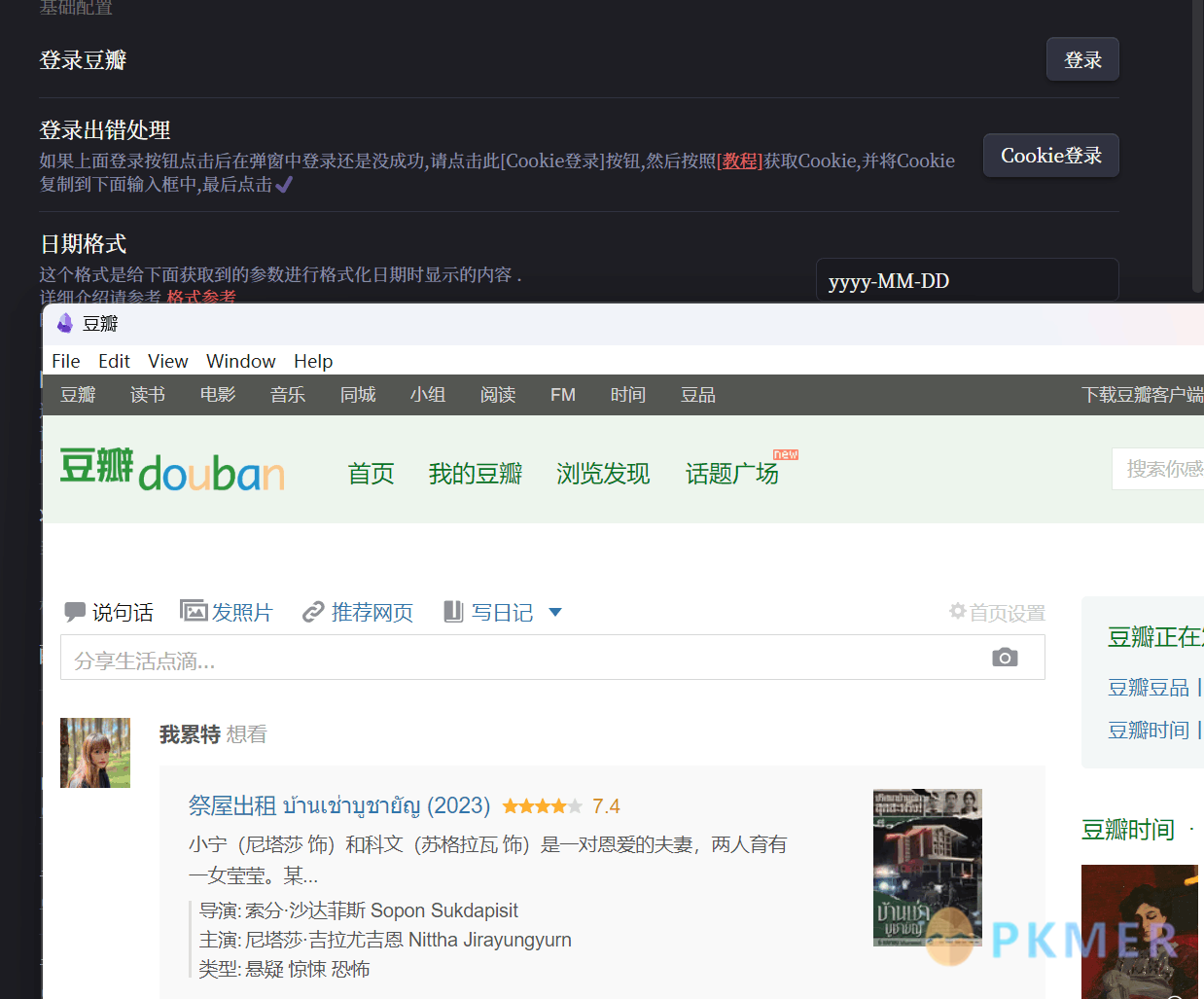
Task: Click the yyyy-MM-DD date format field
Action: click(x=967, y=280)
